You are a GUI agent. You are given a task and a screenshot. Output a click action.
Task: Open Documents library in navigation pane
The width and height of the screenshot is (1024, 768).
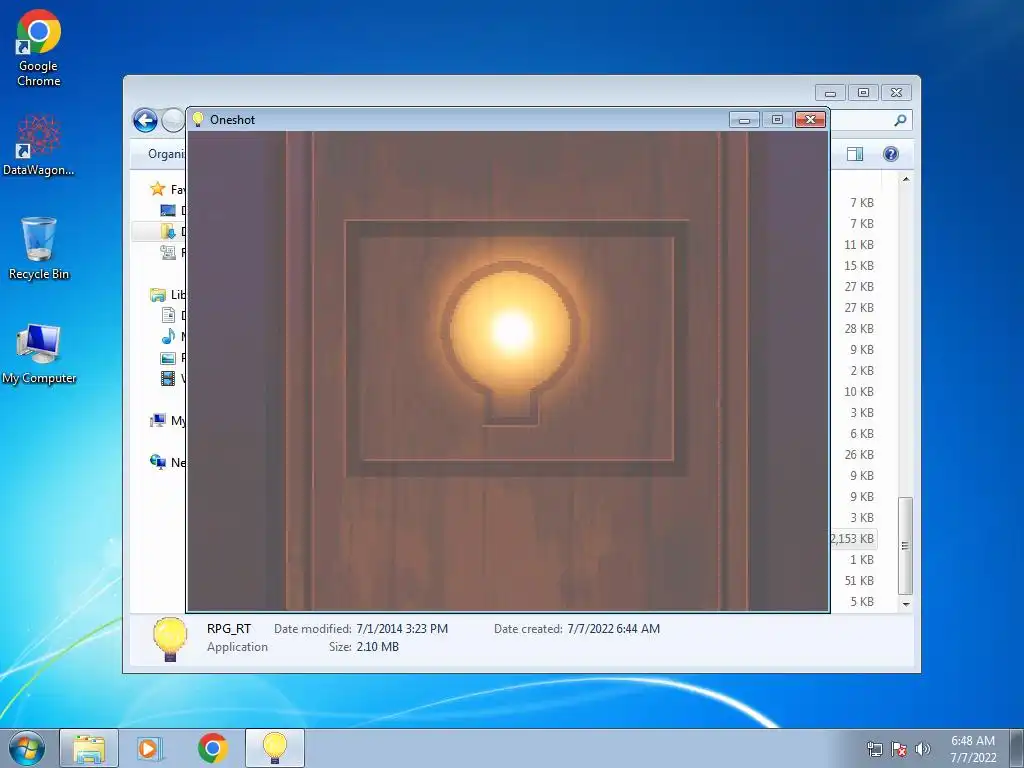pos(168,315)
